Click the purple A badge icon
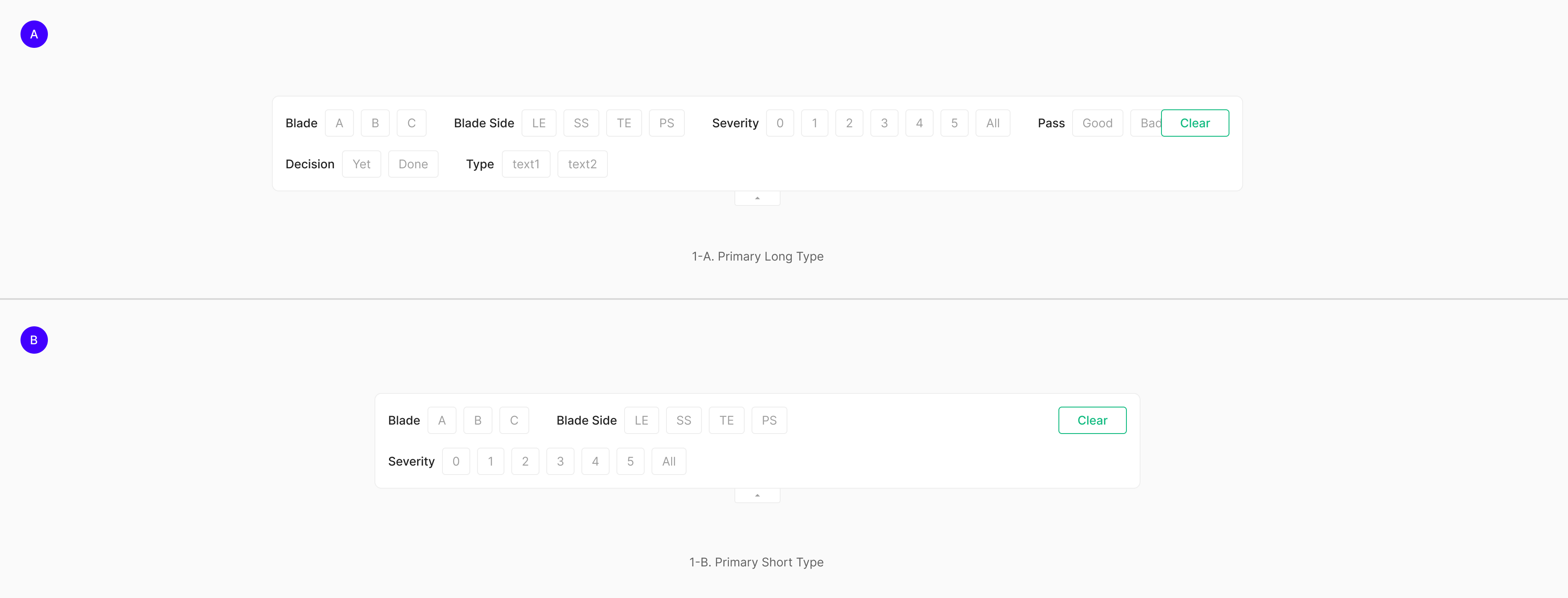Viewport: 1568px width, 598px height. [34, 34]
